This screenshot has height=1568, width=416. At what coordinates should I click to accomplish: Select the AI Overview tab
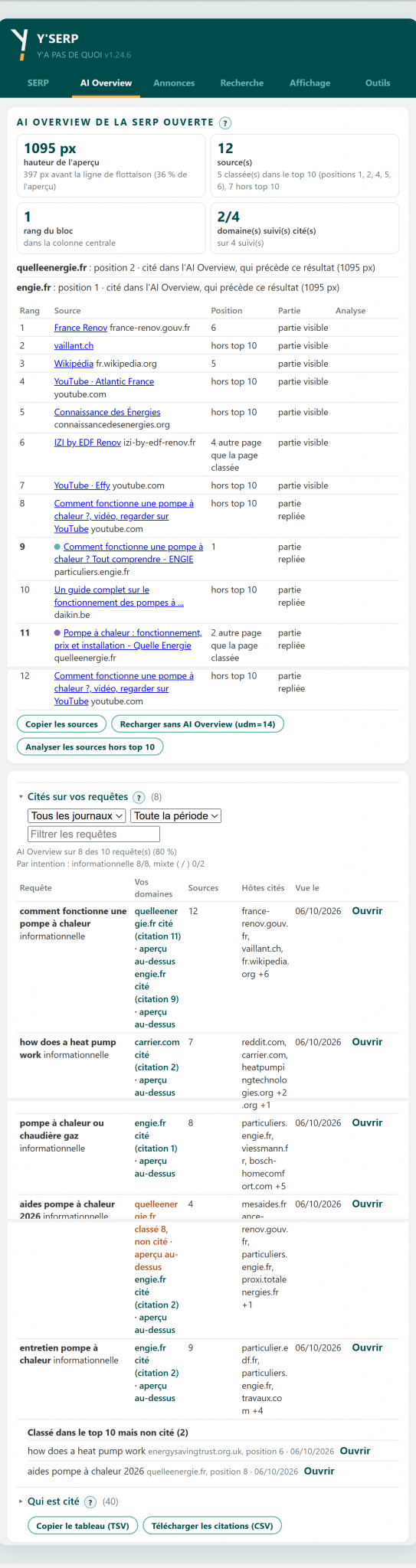(x=106, y=83)
